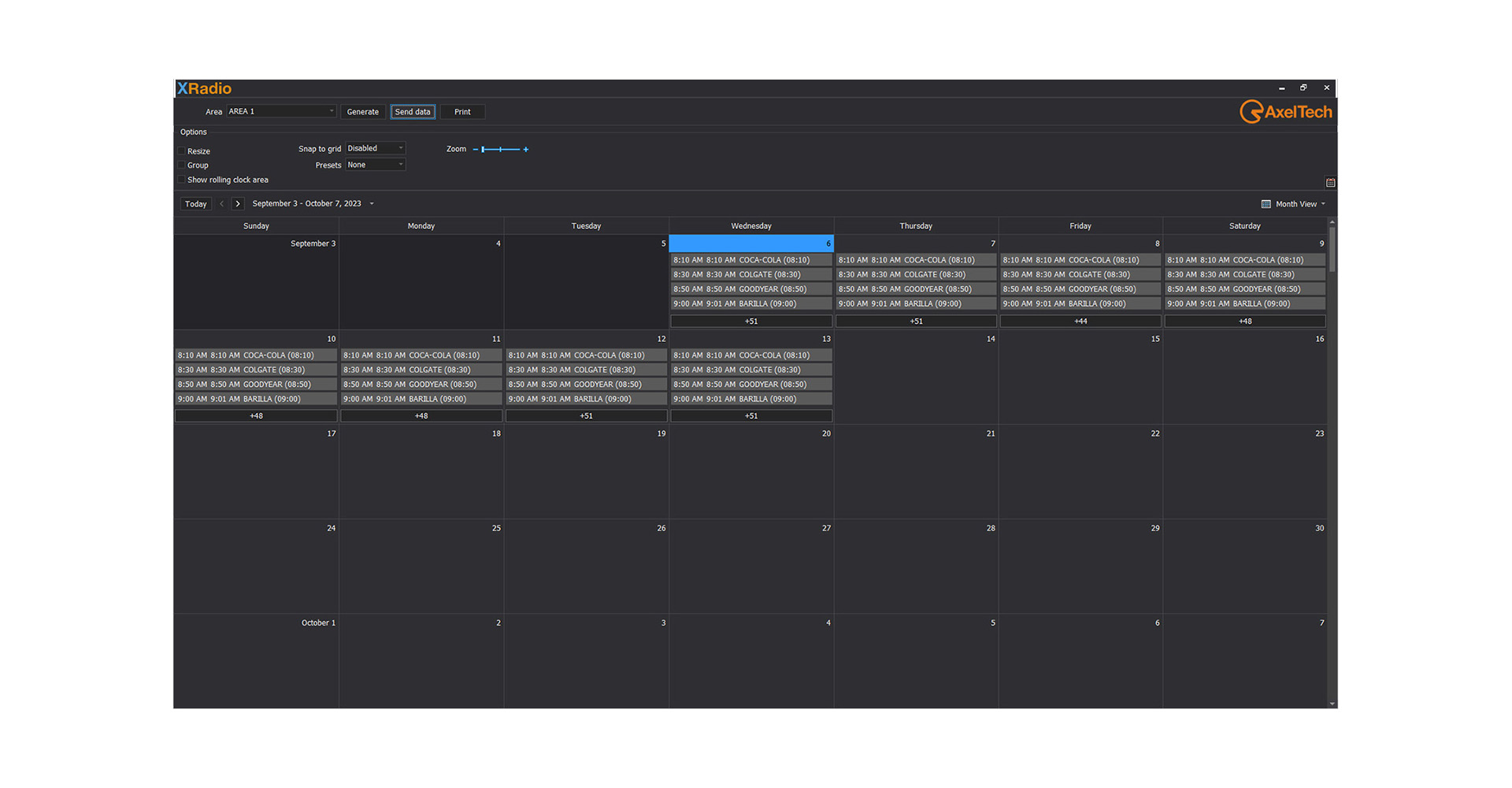The height and width of the screenshot is (788, 1512).
Task: Expand the +44 more events on Friday 8
Action: (x=1080, y=322)
